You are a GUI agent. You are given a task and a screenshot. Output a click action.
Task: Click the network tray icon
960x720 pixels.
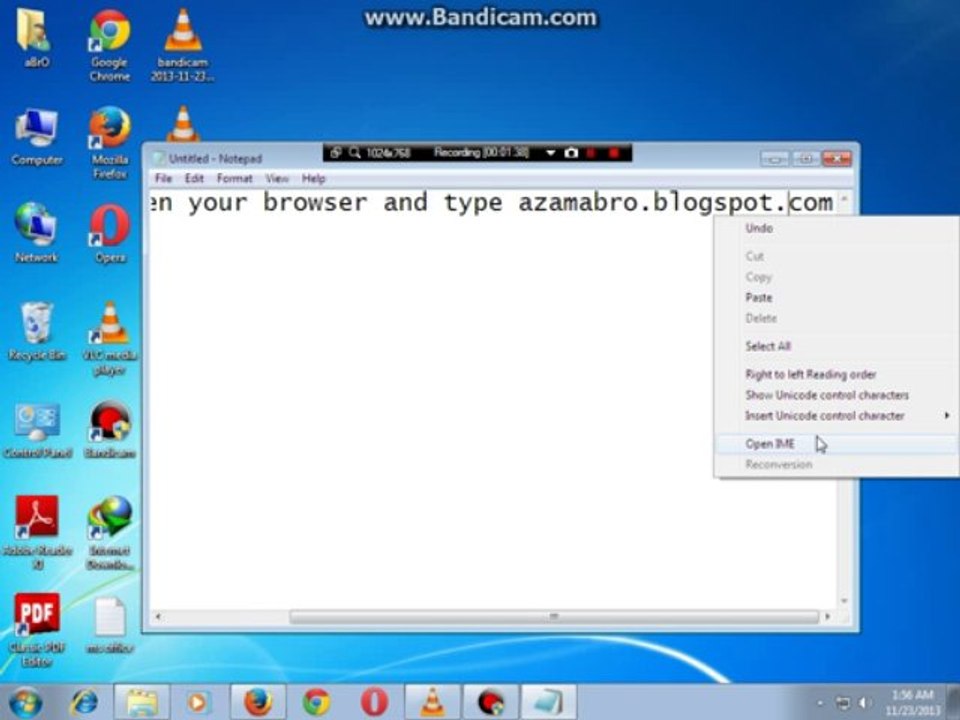point(842,703)
